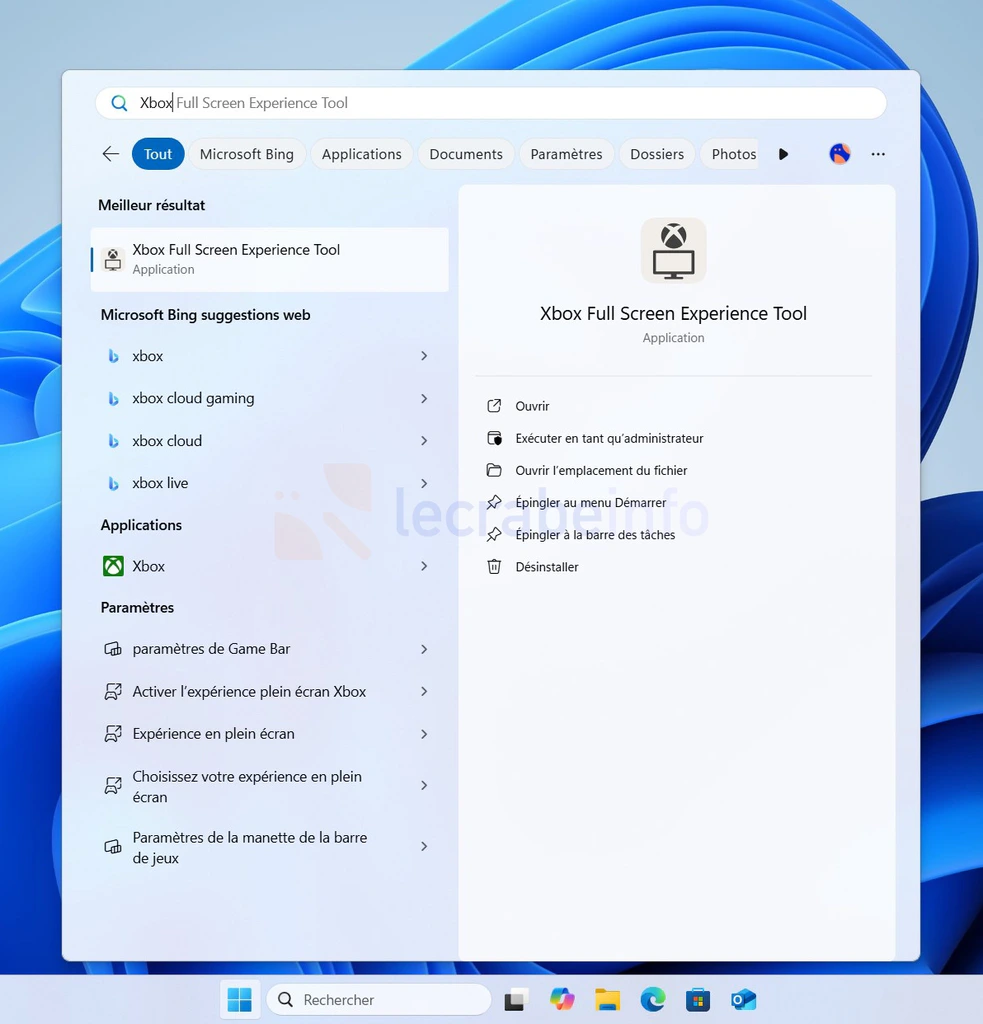Screen dimensions: 983x1024
Task: Open the three-dot more options menu
Action: 878,154
